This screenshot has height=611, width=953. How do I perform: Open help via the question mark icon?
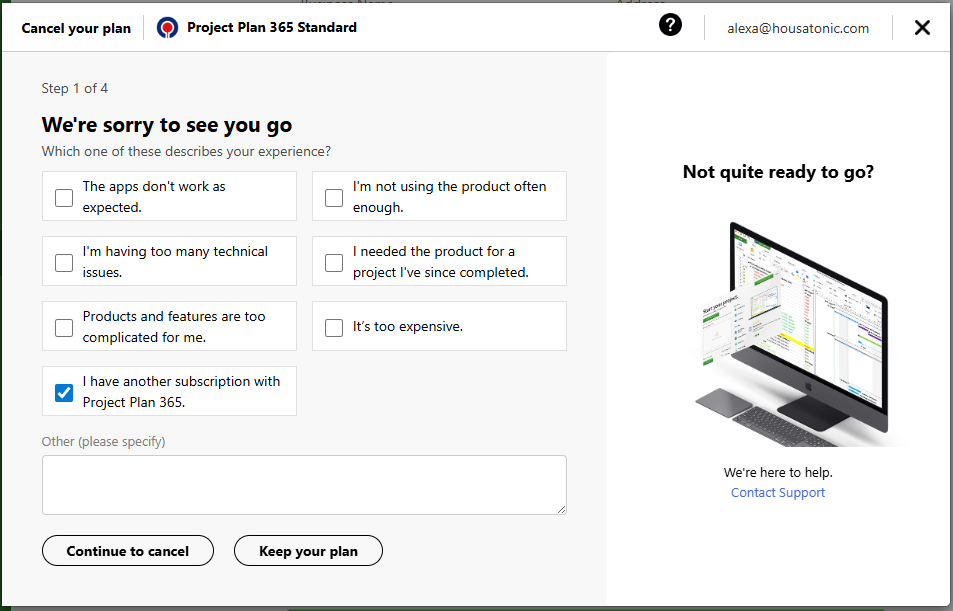pyautogui.click(x=670, y=25)
